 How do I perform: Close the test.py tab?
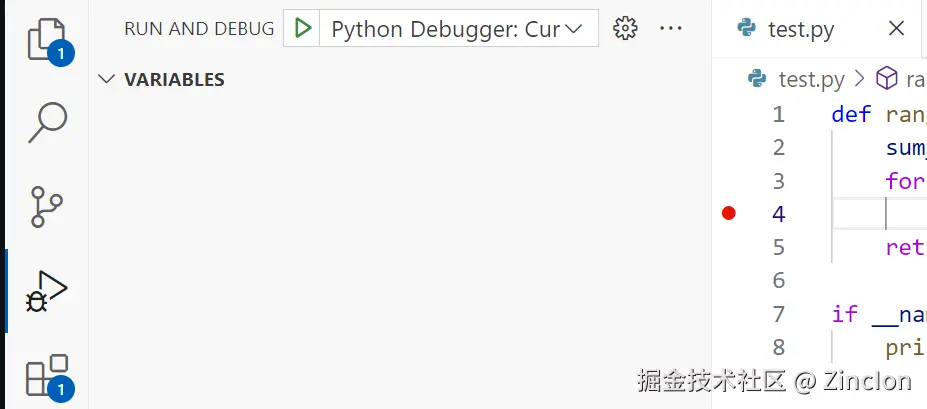point(896,29)
